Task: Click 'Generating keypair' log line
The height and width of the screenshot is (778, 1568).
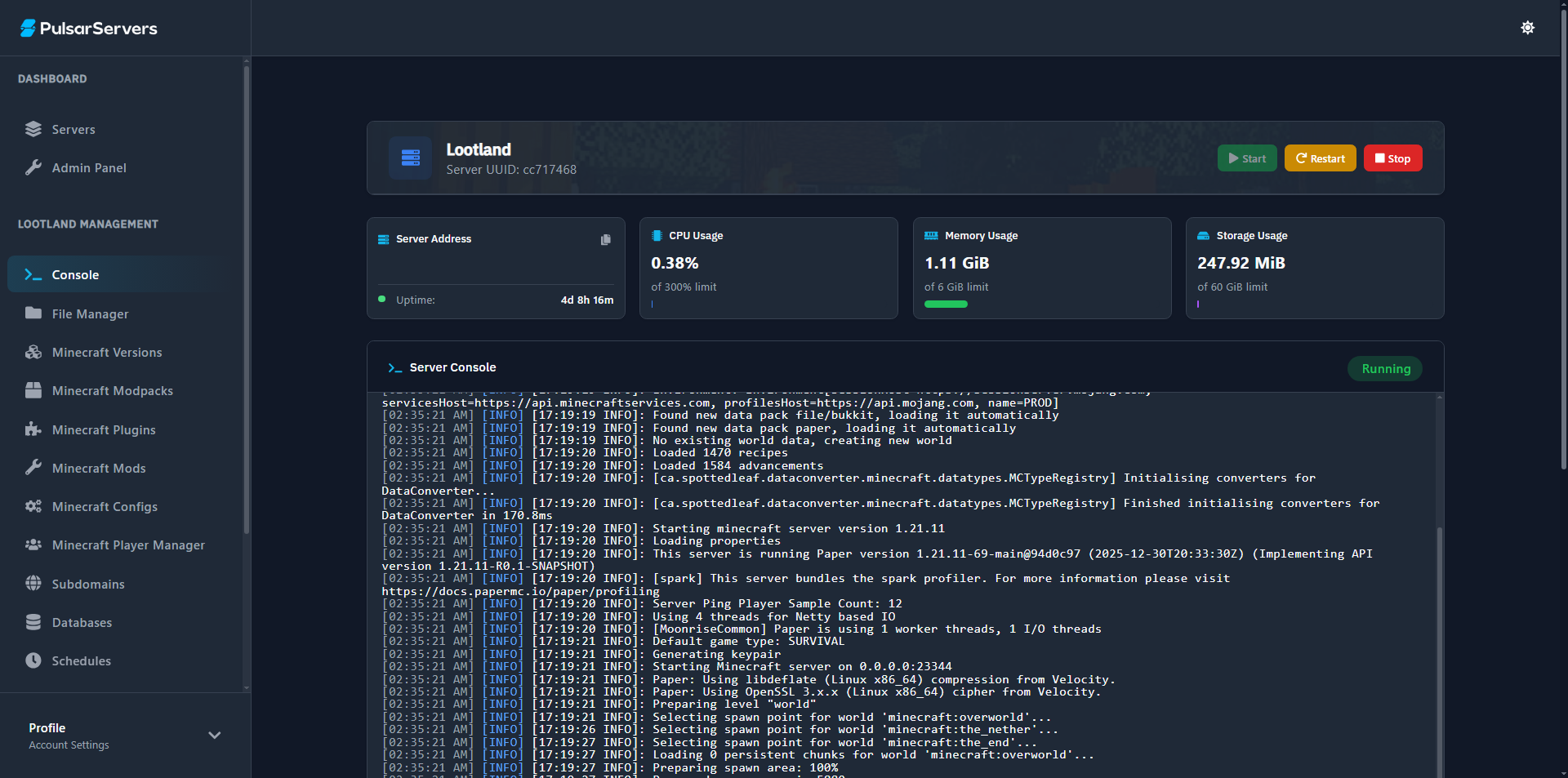Action: click(x=581, y=655)
